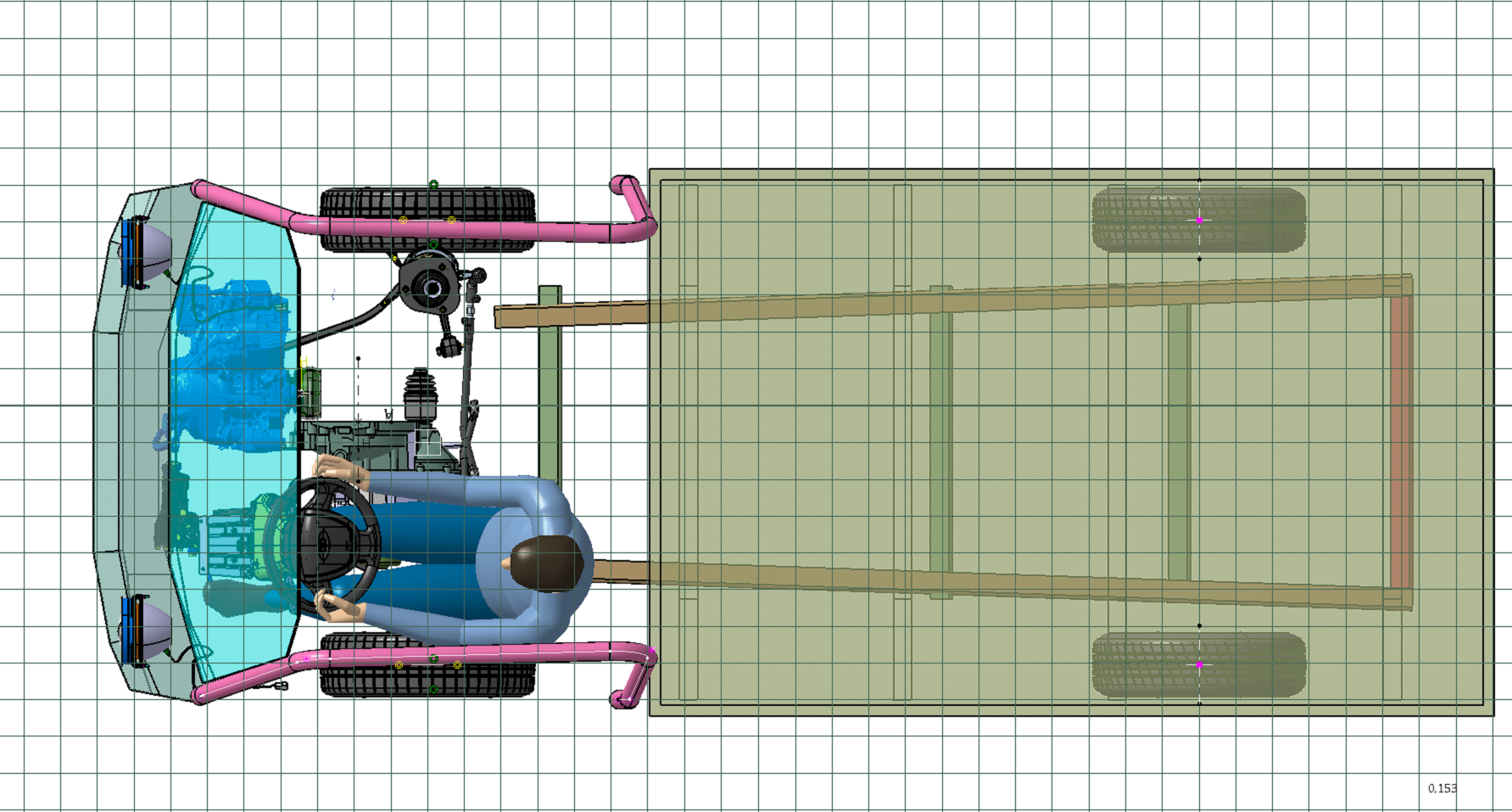The height and width of the screenshot is (812, 1512).
Task: Select the green vertical crossmember behind driver
Action: [x=550, y=382]
